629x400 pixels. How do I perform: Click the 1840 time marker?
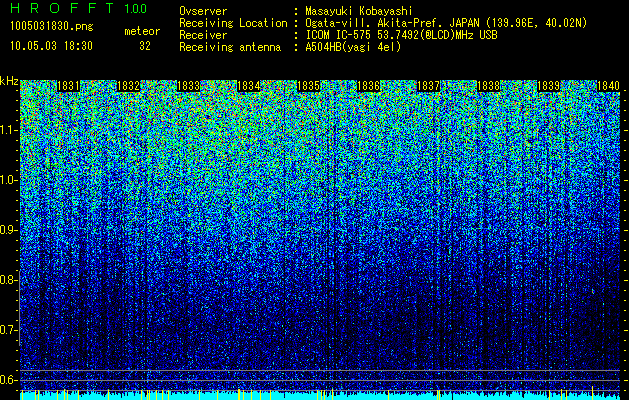(609, 86)
